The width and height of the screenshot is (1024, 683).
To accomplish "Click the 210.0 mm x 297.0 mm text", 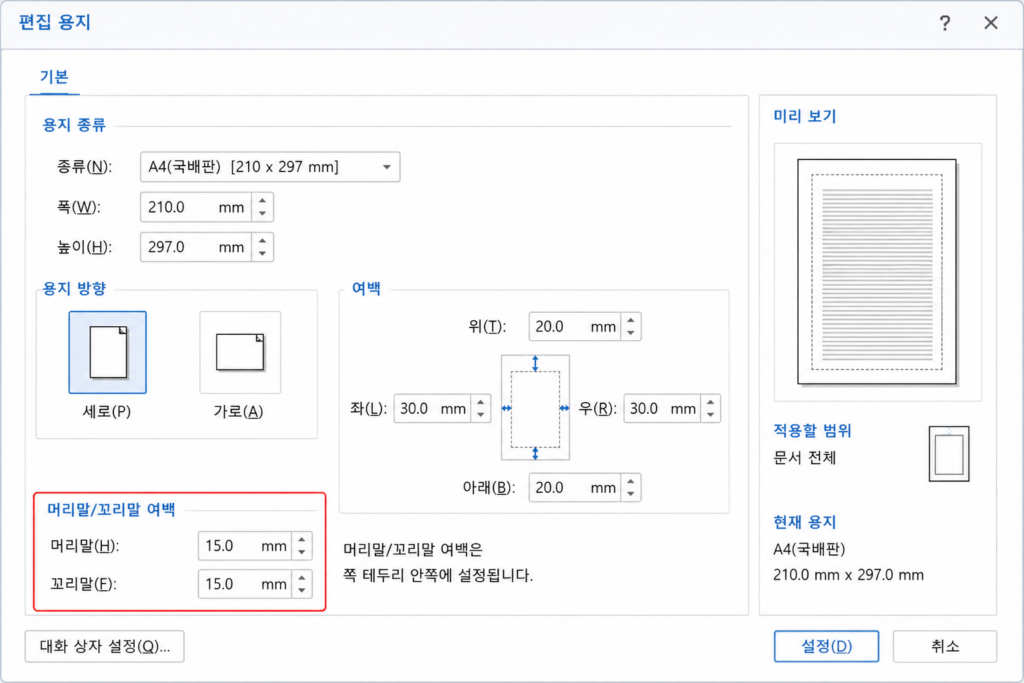I will coord(848,575).
